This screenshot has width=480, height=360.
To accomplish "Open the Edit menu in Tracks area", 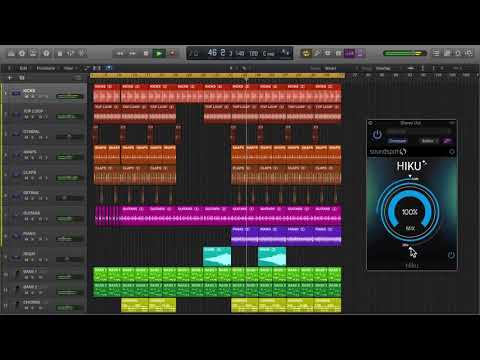I will (23, 68).
